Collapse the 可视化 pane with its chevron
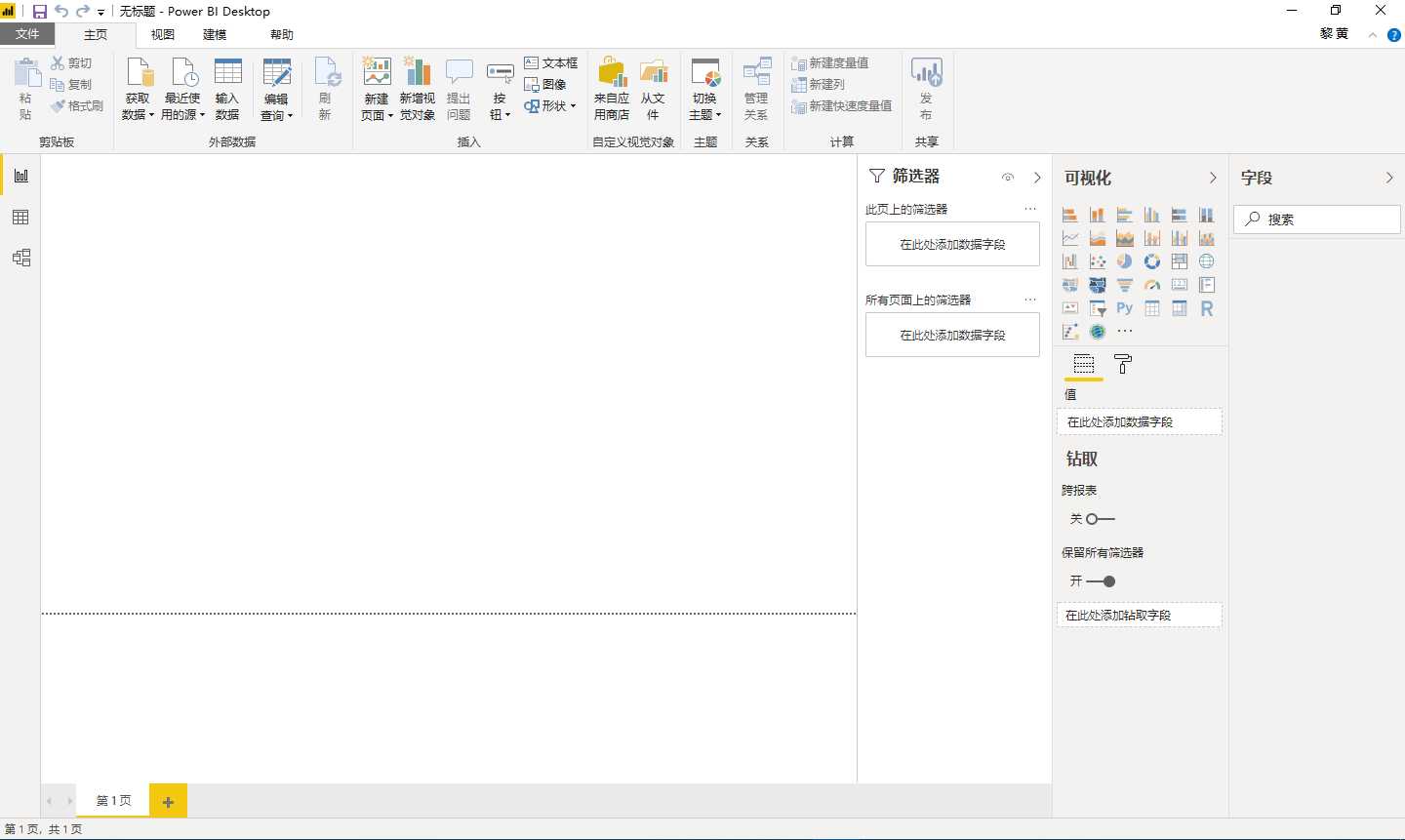 1213,178
